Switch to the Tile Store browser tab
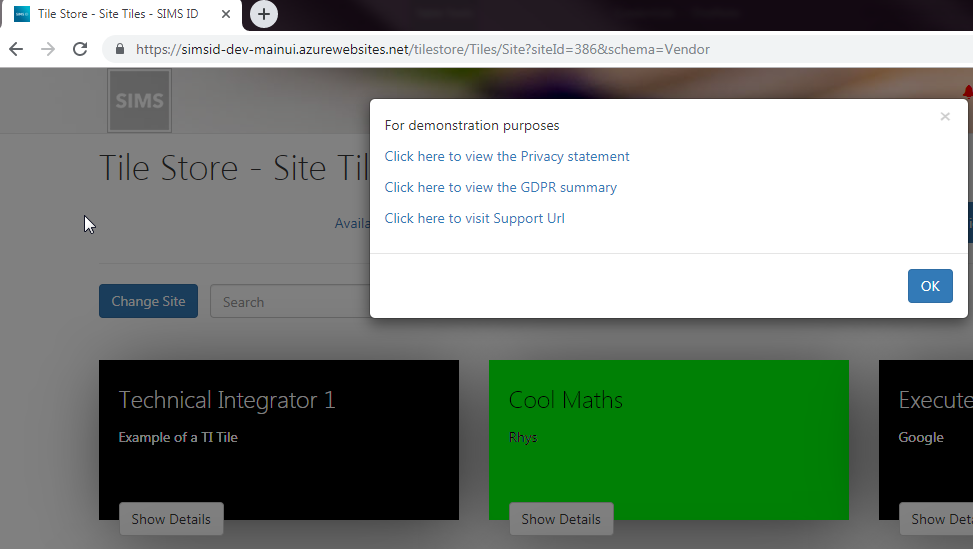973x549 pixels. click(x=118, y=14)
